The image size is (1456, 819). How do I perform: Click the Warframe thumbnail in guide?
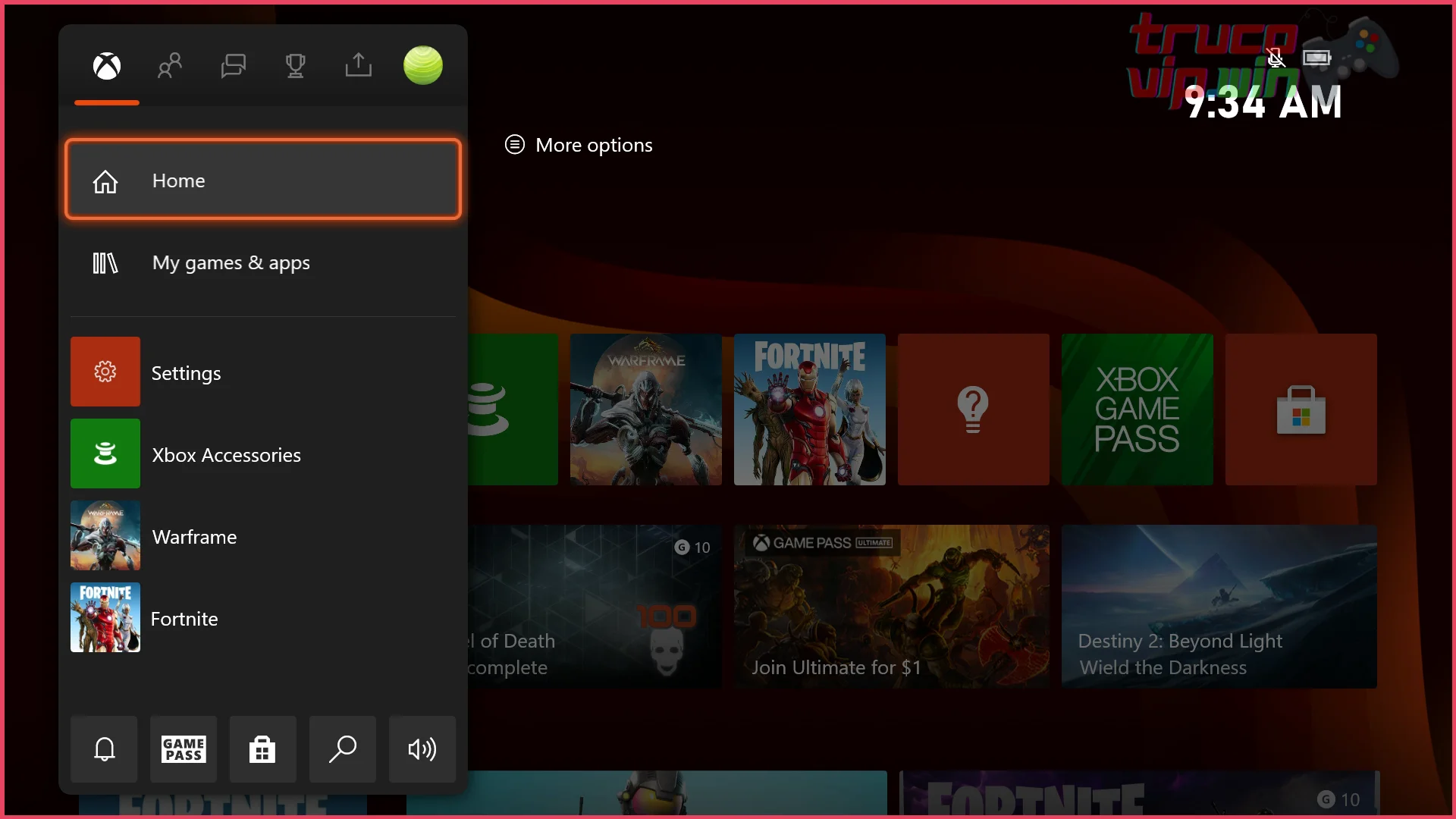coord(105,535)
